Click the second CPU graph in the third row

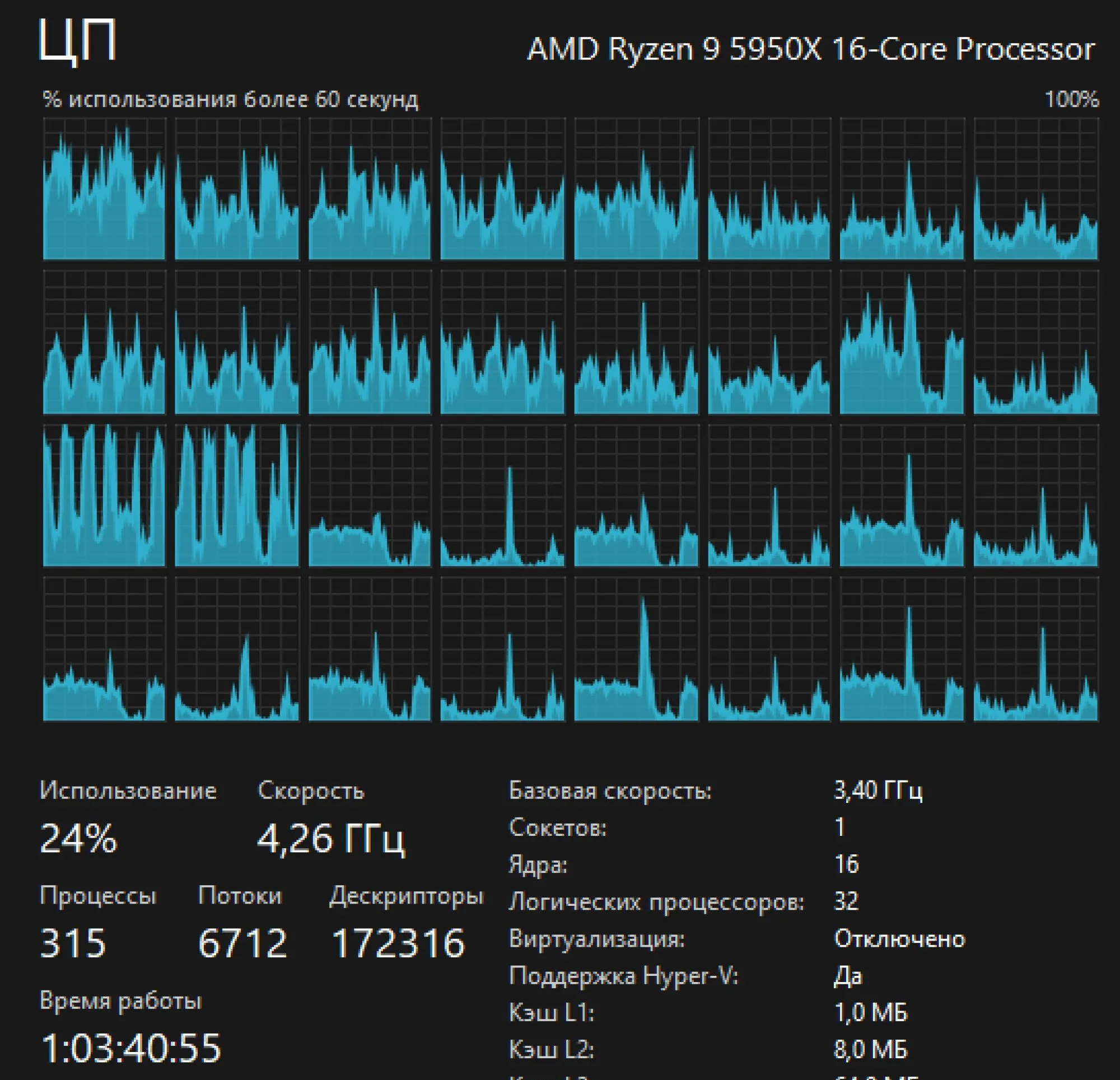pos(237,495)
